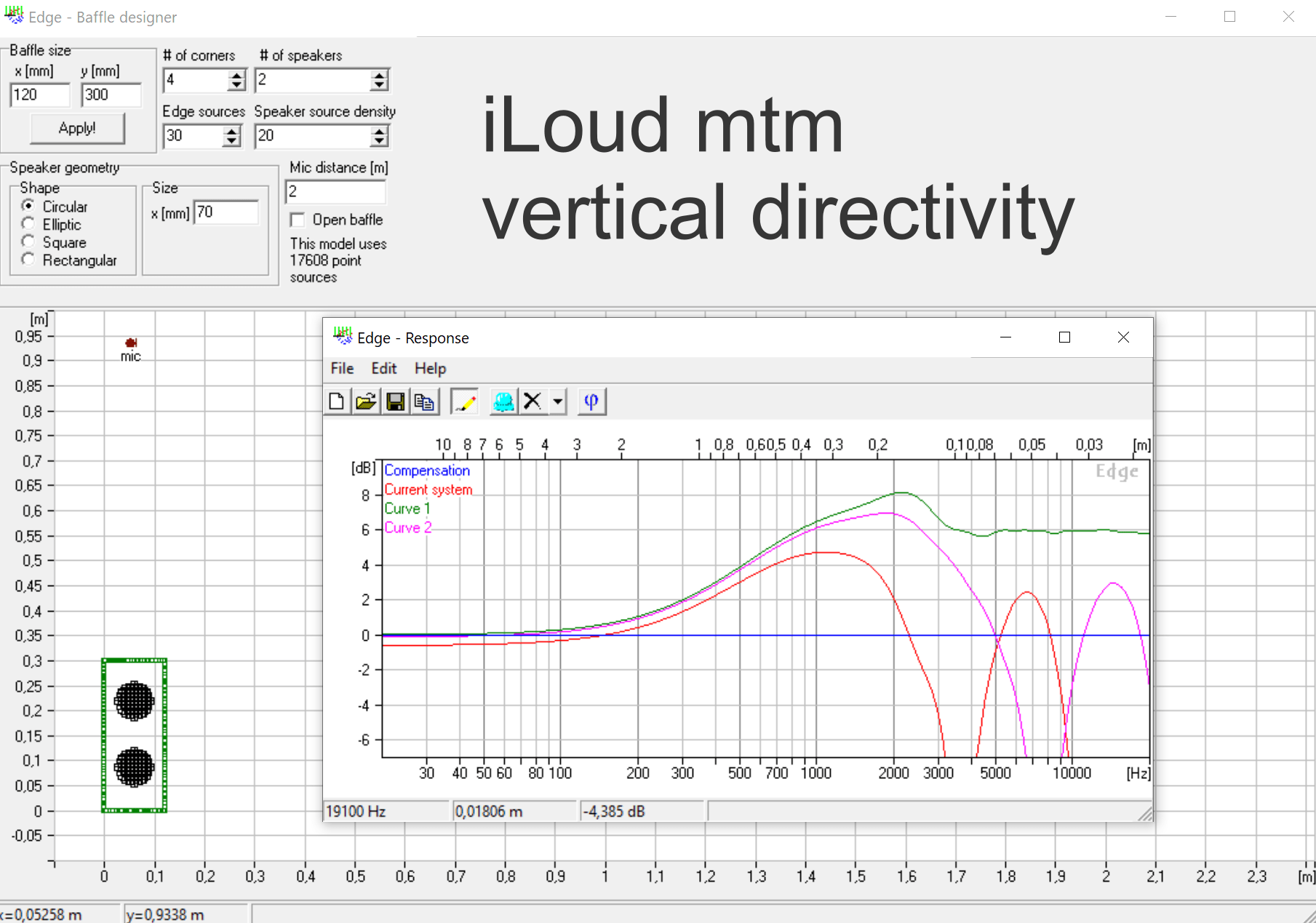Save response using the floppy disk icon
Viewport: 1316px width, 923px height.
point(395,401)
